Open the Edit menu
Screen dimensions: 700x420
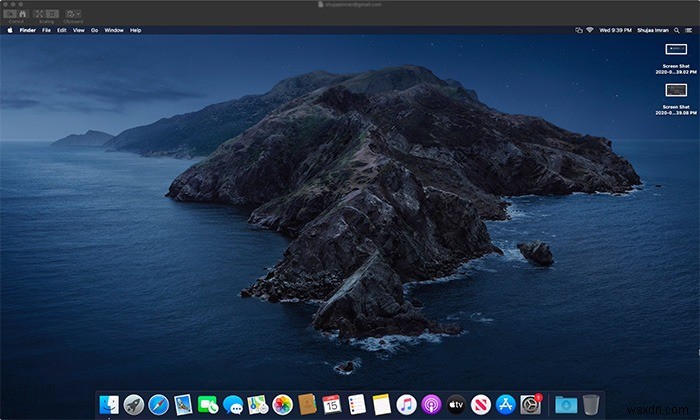coord(62,30)
